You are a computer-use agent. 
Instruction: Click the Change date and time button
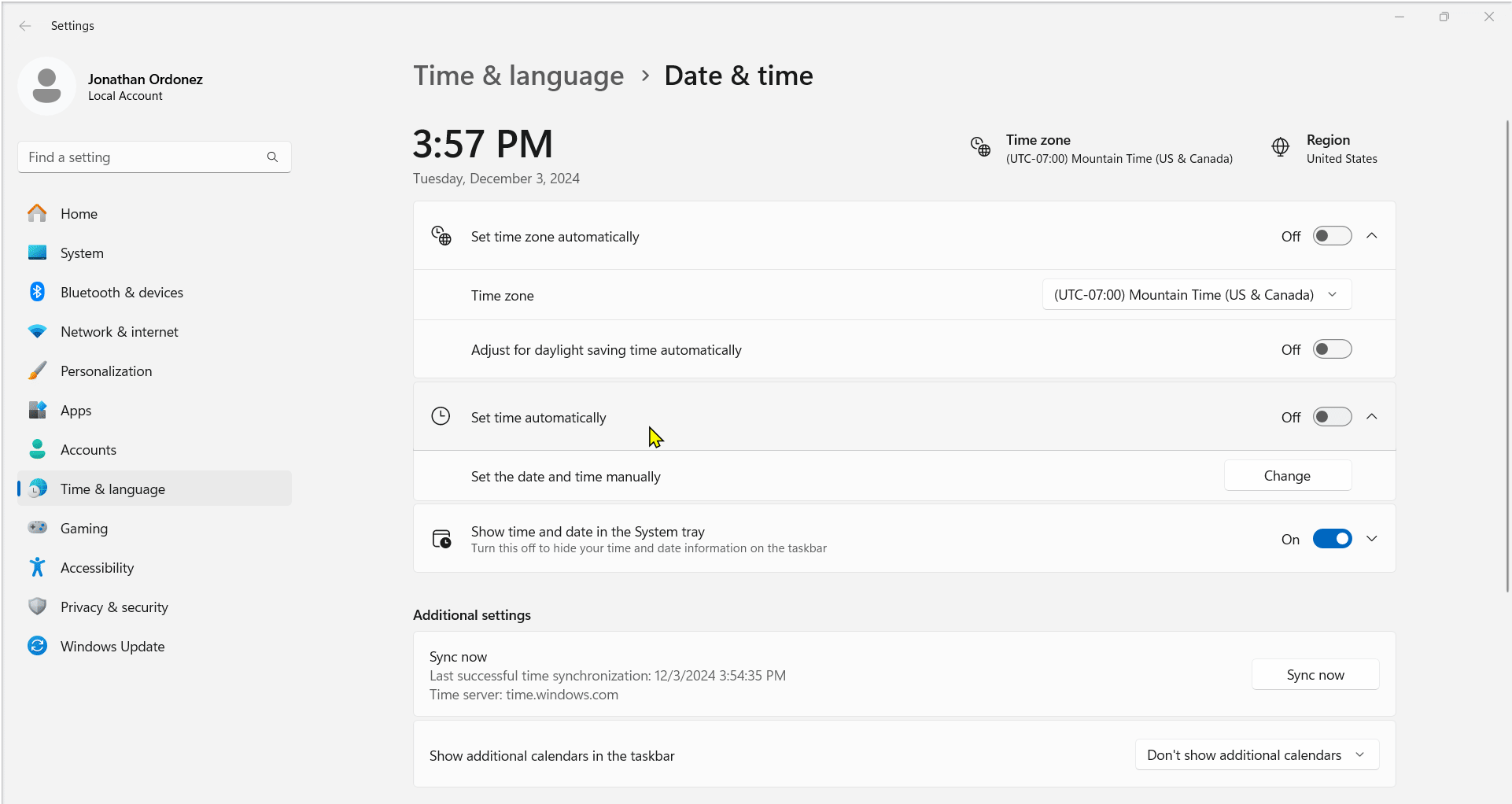(1287, 476)
